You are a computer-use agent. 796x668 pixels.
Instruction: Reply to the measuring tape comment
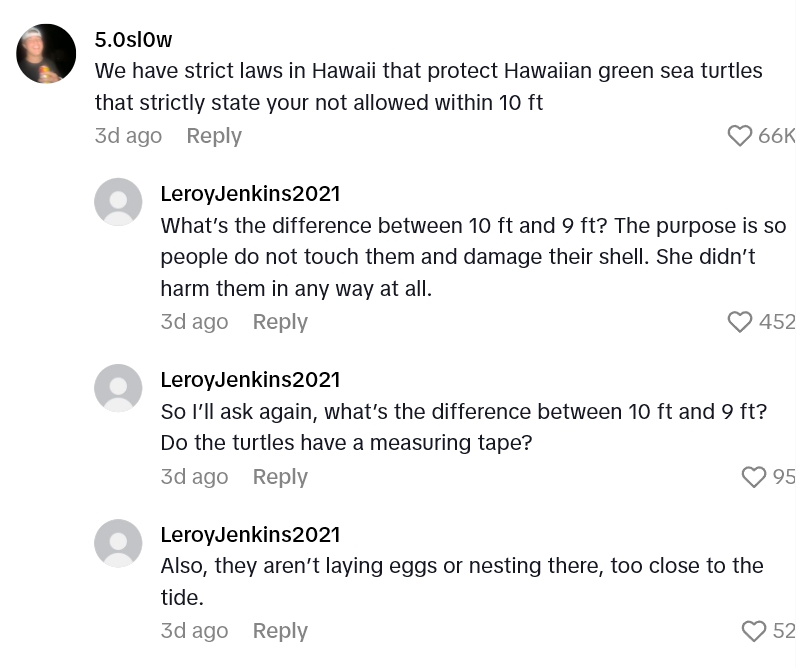click(x=280, y=477)
